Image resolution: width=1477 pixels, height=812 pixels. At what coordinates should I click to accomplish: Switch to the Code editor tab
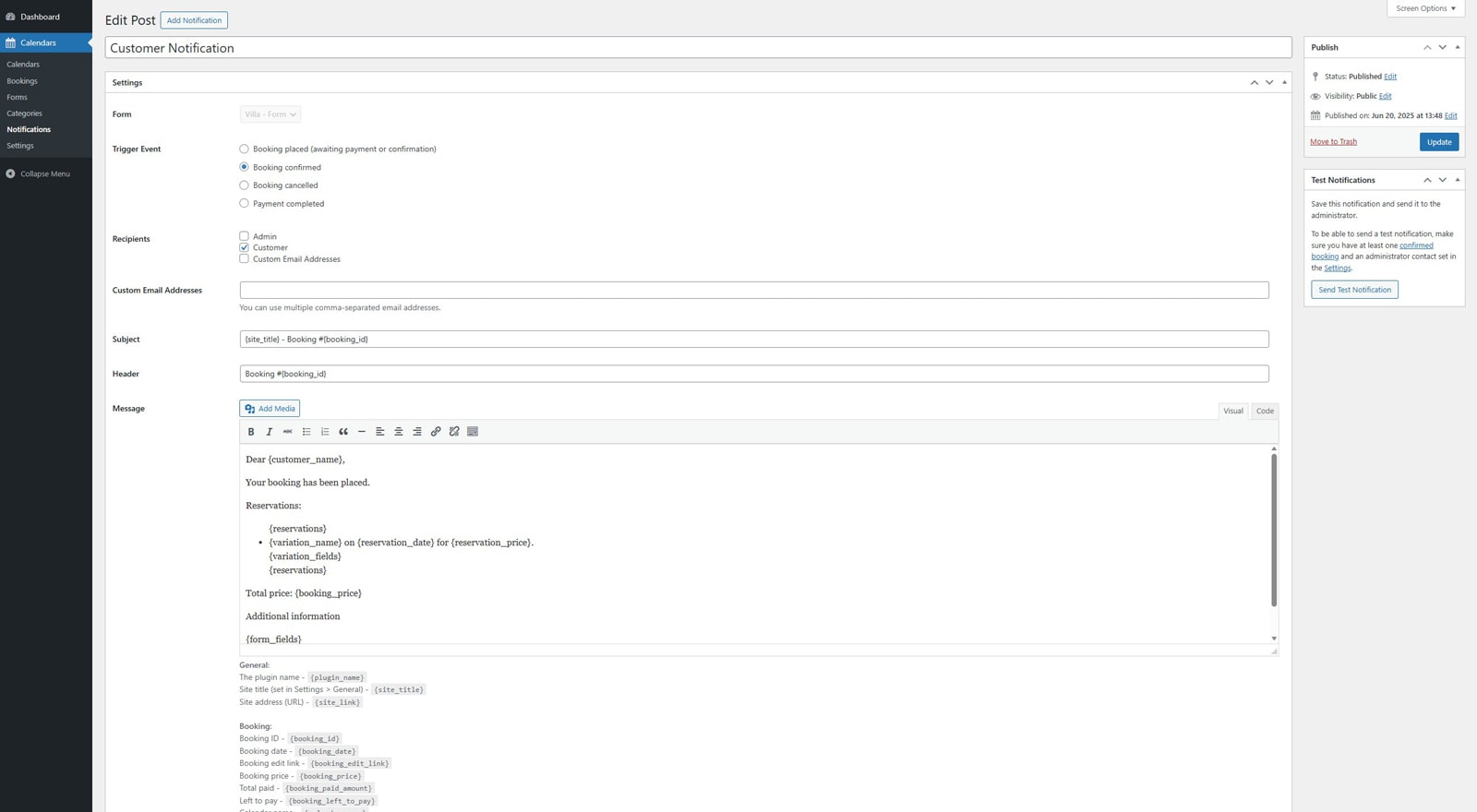pyautogui.click(x=1265, y=412)
